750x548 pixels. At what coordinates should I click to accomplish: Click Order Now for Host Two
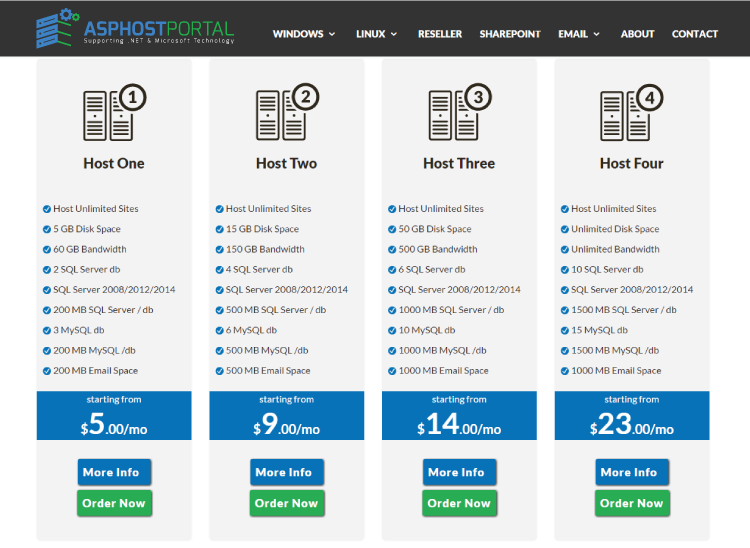287,503
